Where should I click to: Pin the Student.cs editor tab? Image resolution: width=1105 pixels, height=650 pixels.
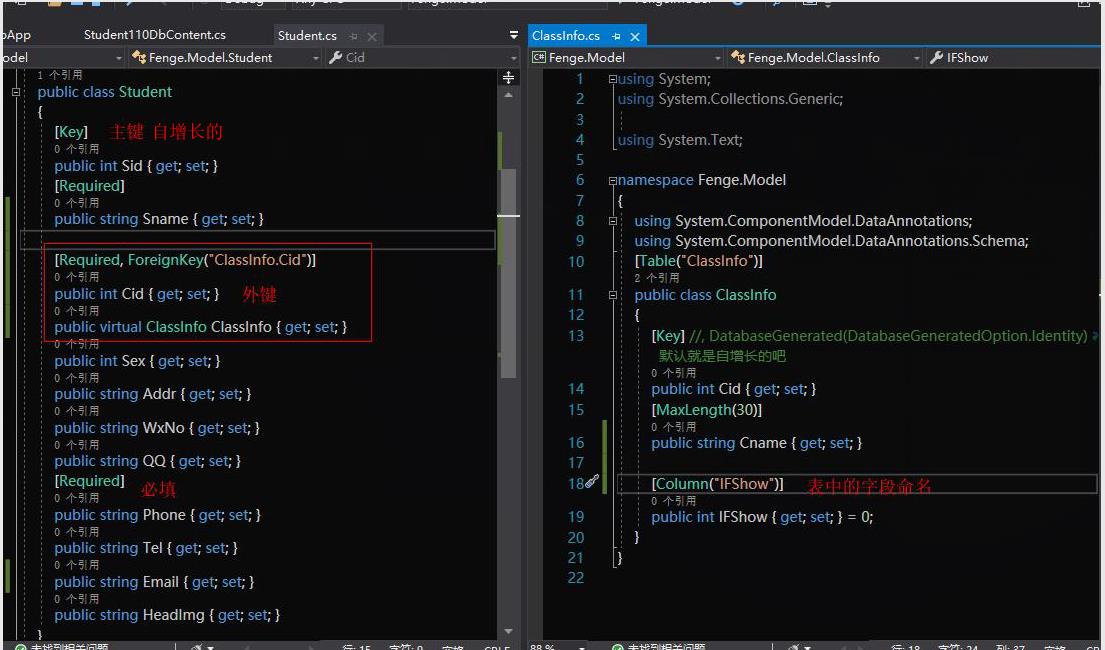[x=352, y=34]
